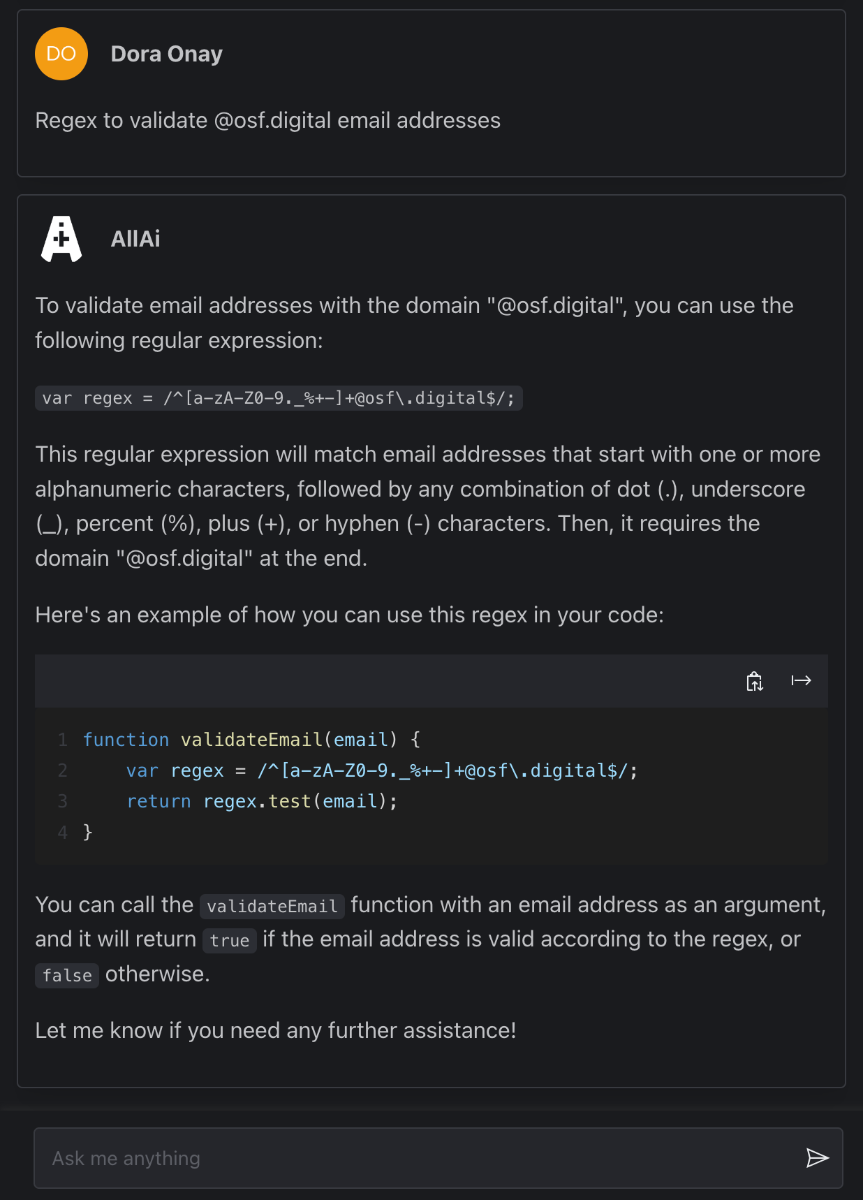Click the var regex line inside the code block

[382, 771]
